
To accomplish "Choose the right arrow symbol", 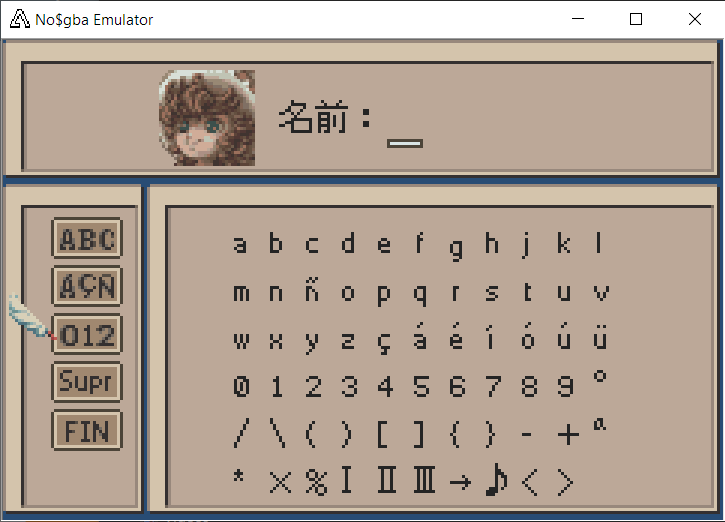I will point(459,482).
